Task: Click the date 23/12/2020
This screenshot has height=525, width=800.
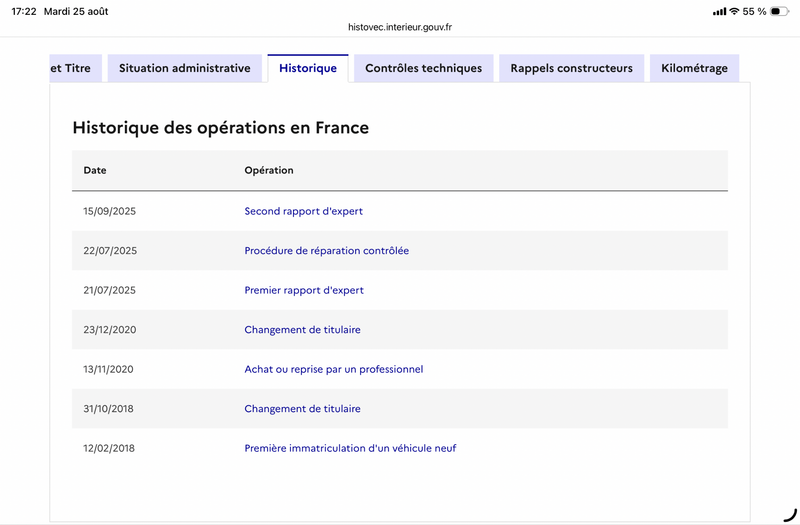Action: [x=110, y=330]
